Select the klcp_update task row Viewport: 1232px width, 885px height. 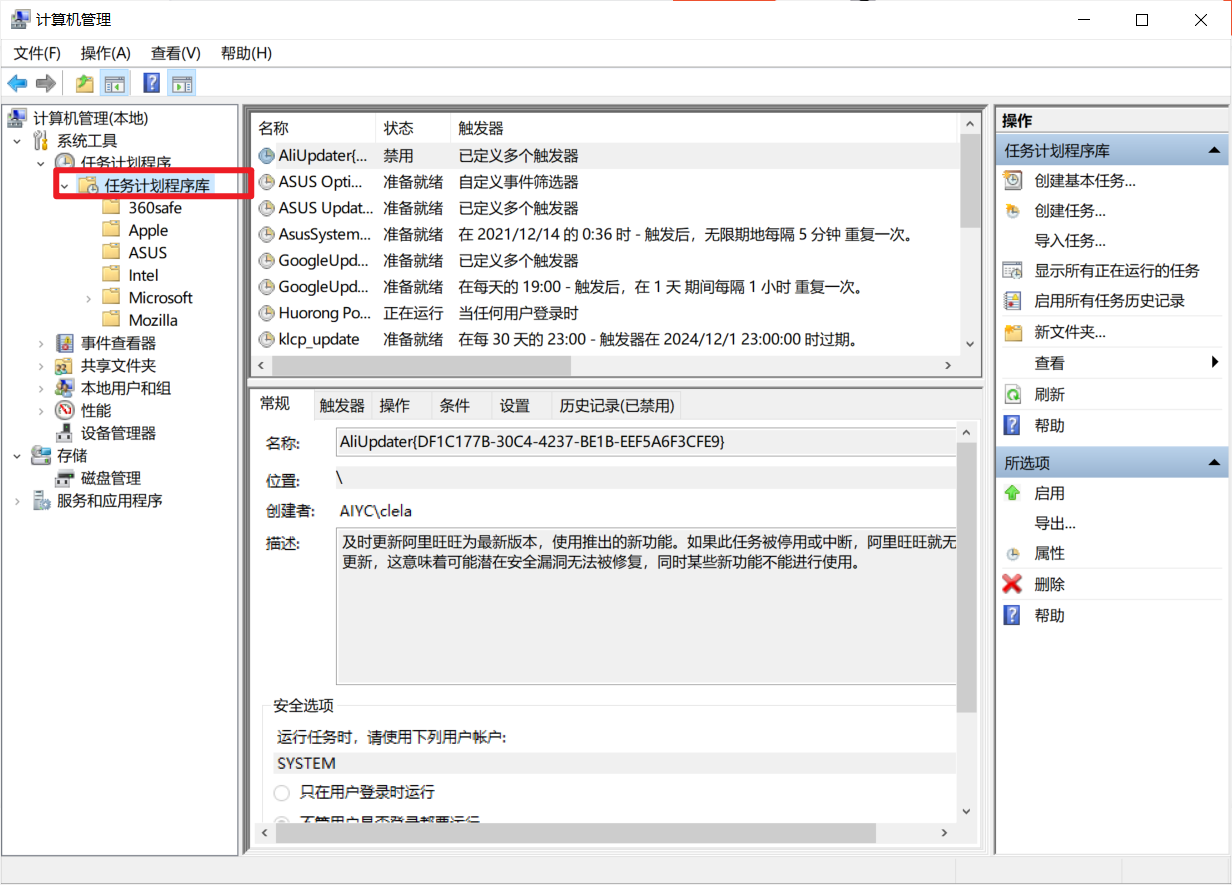click(605, 339)
